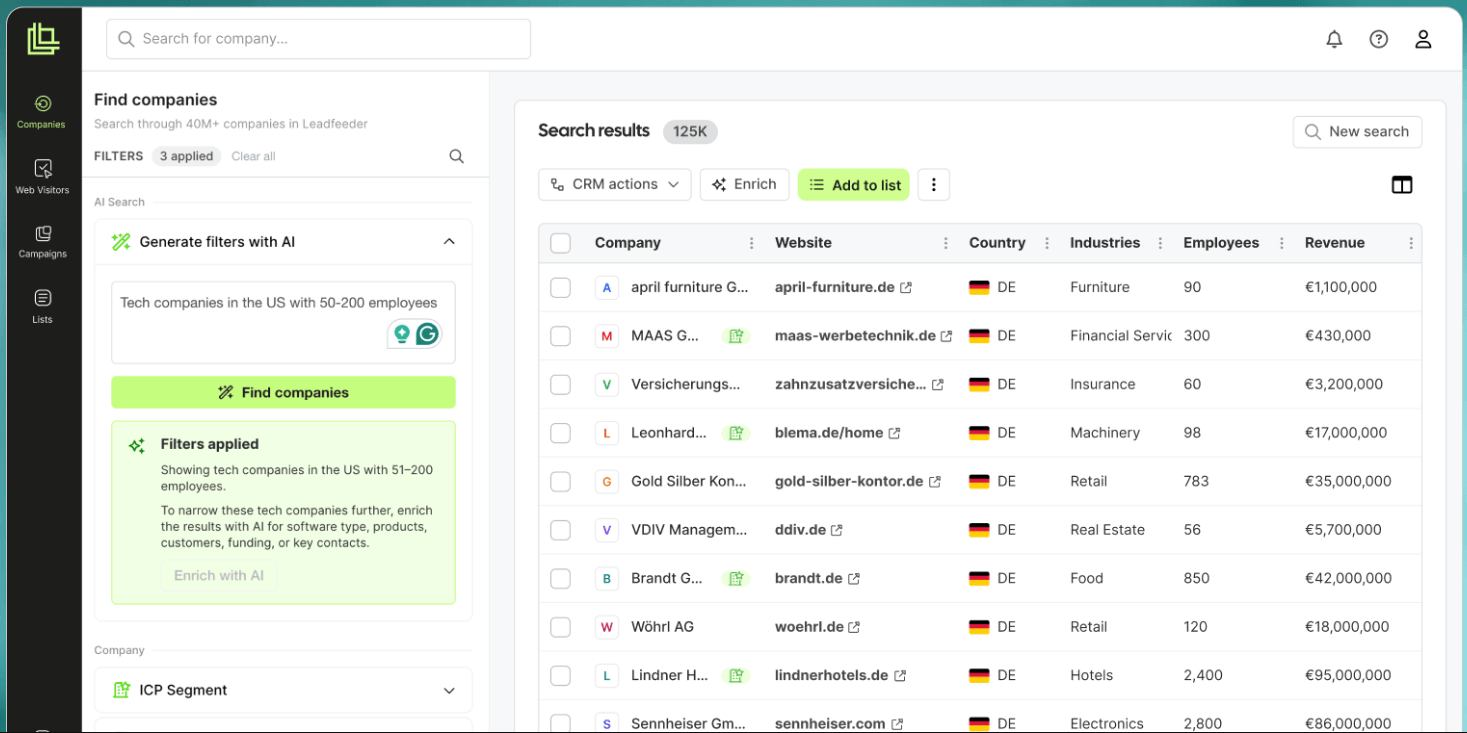The height and width of the screenshot is (733, 1467).
Task: Select the VDIV Management row checkbox
Action: 561,530
